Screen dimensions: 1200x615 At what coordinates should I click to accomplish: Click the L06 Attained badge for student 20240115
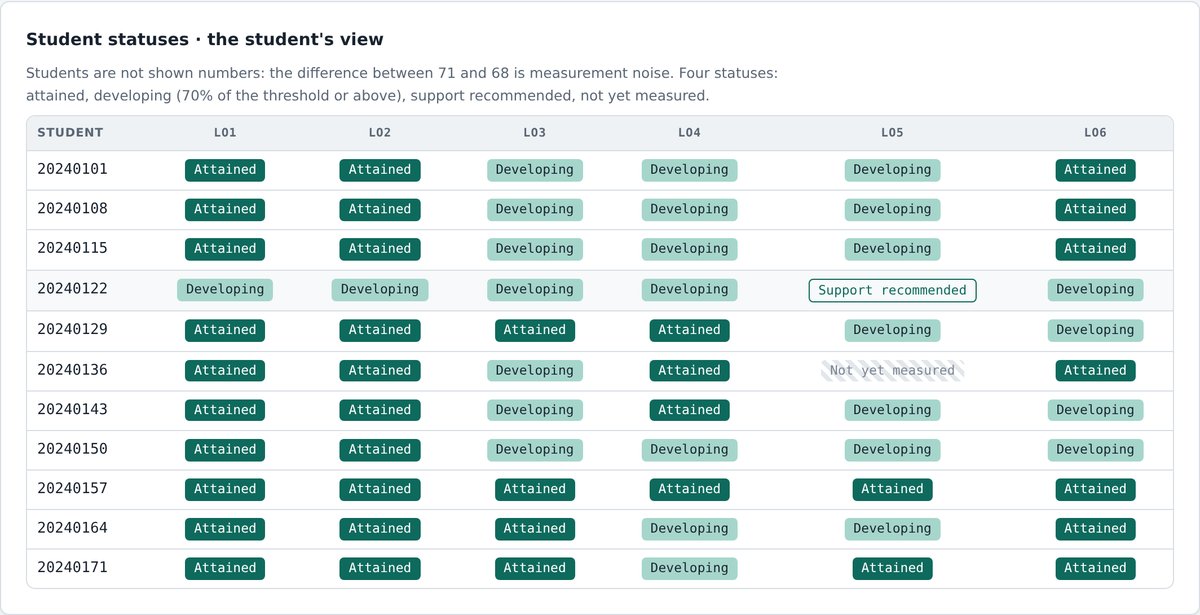point(1095,249)
